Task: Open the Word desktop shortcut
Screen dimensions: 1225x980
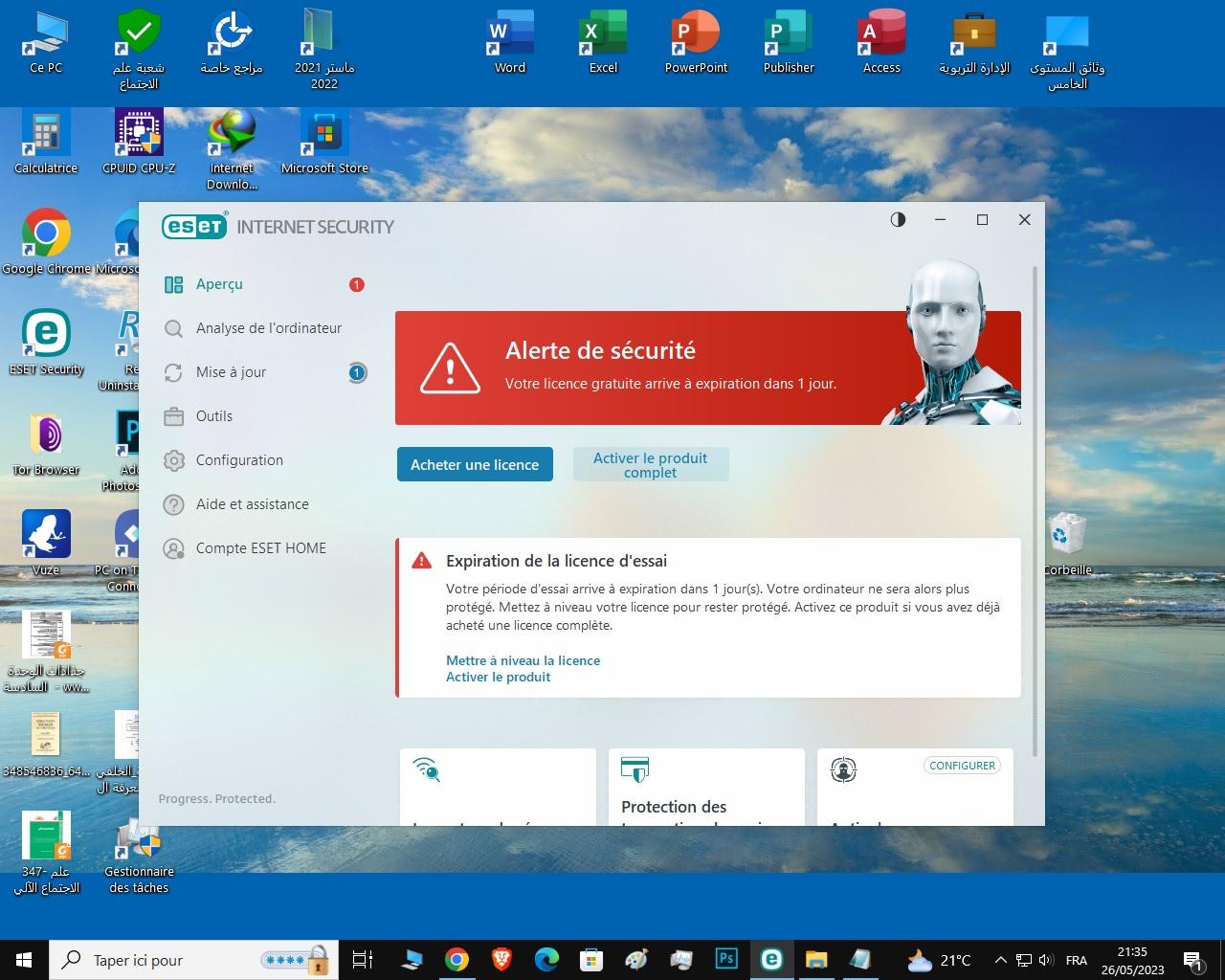Action: click(x=510, y=43)
